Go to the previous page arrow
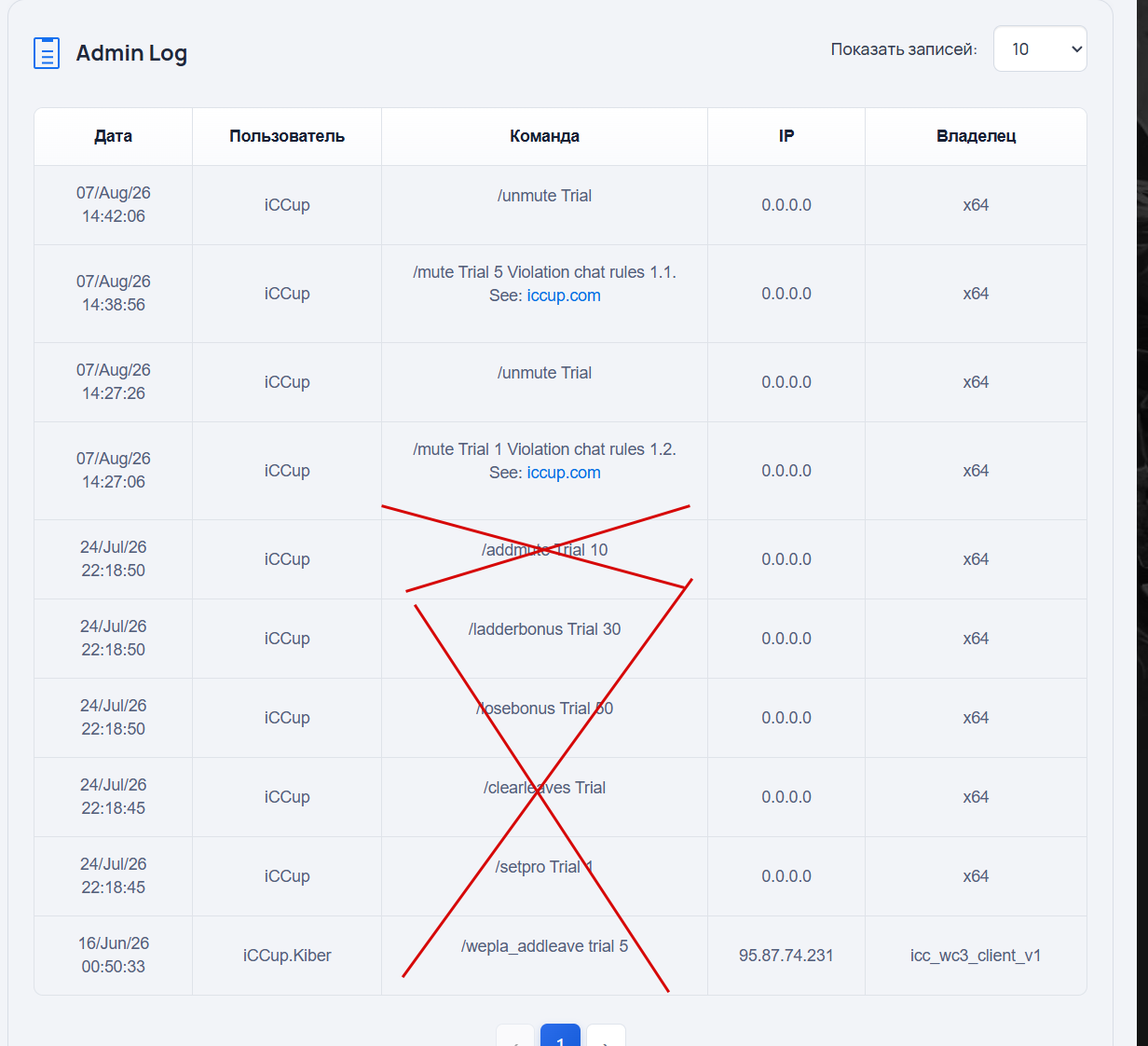This screenshot has width=1148, height=1046. (515, 1037)
